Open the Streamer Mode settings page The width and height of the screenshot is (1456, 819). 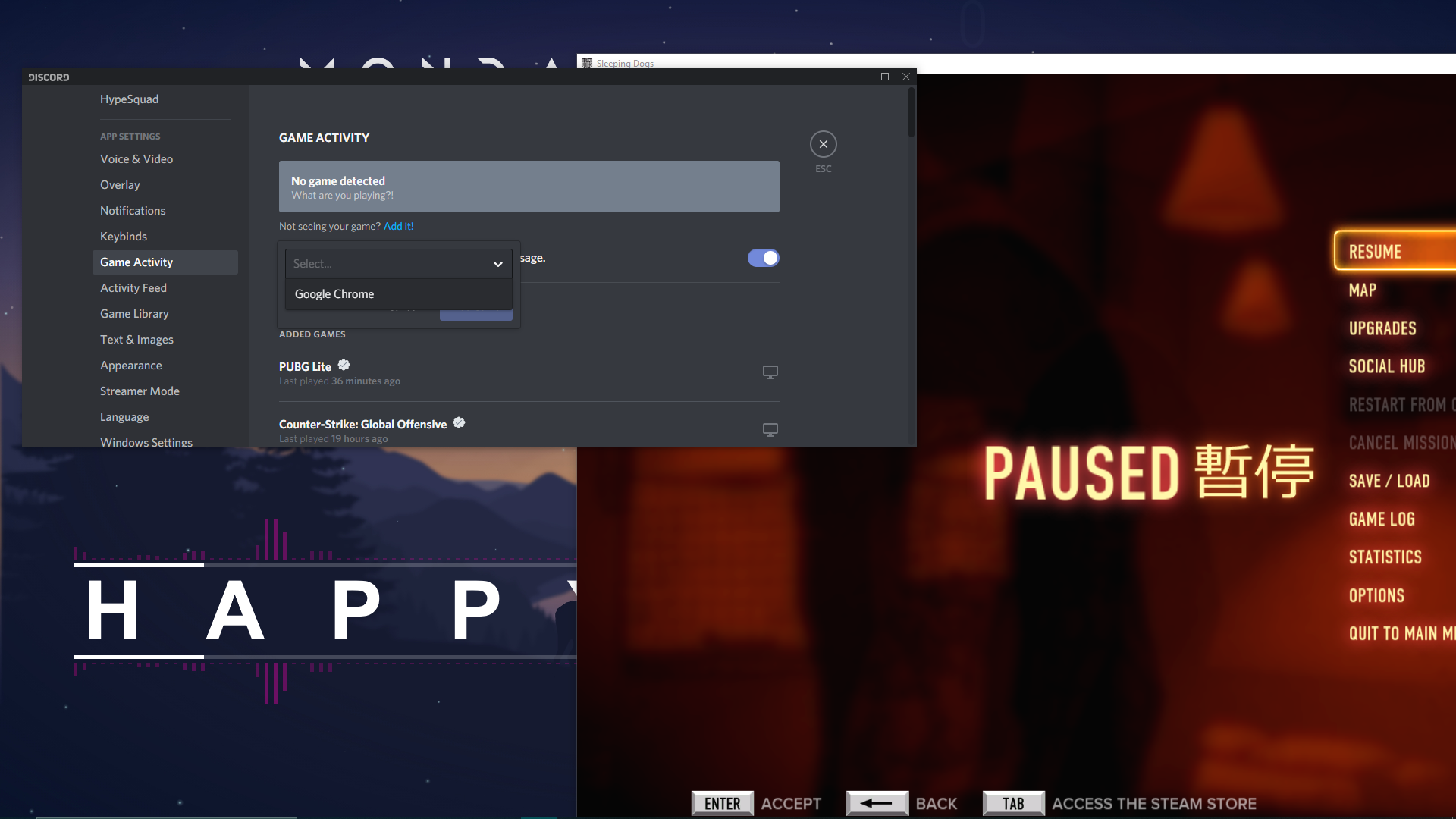[x=140, y=391]
